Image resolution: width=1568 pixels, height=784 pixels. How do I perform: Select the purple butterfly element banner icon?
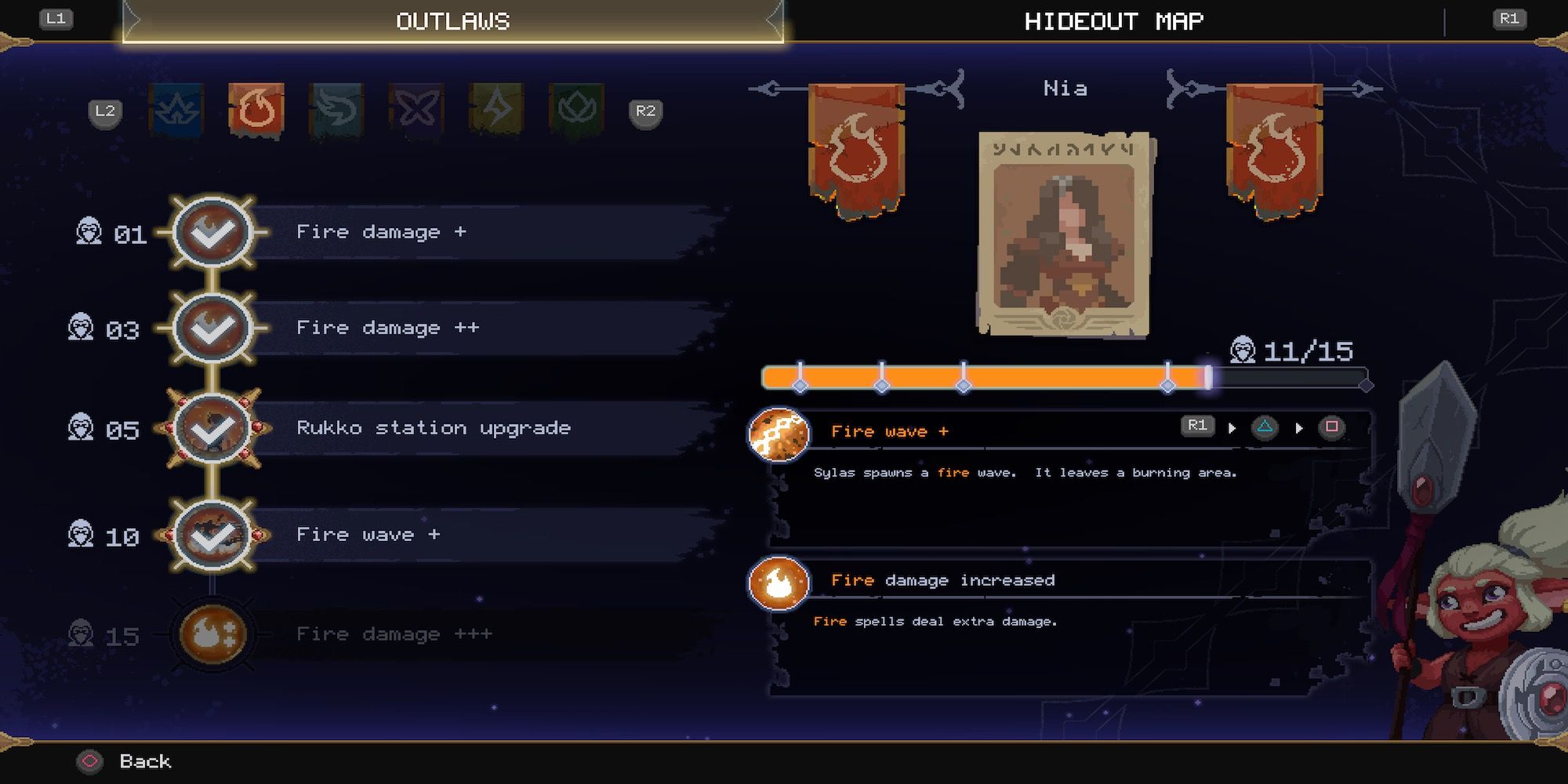(416, 111)
